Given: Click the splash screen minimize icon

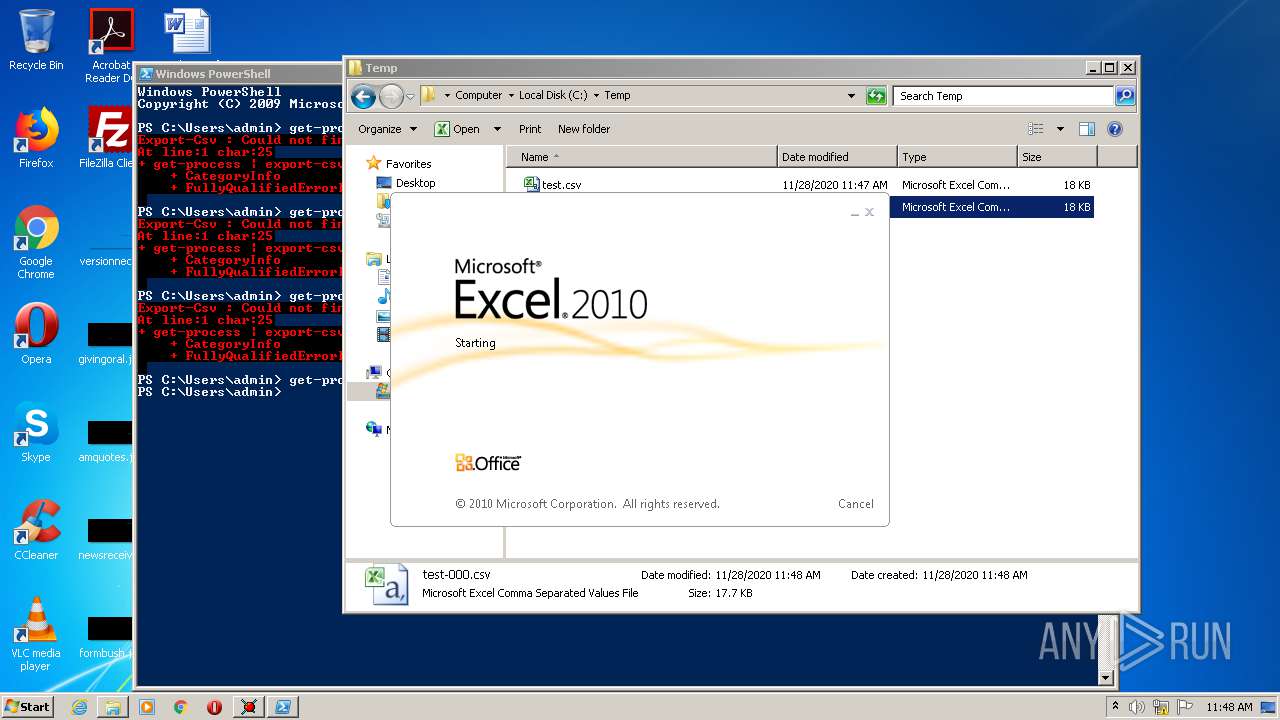Looking at the screenshot, I should click(x=855, y=213).
